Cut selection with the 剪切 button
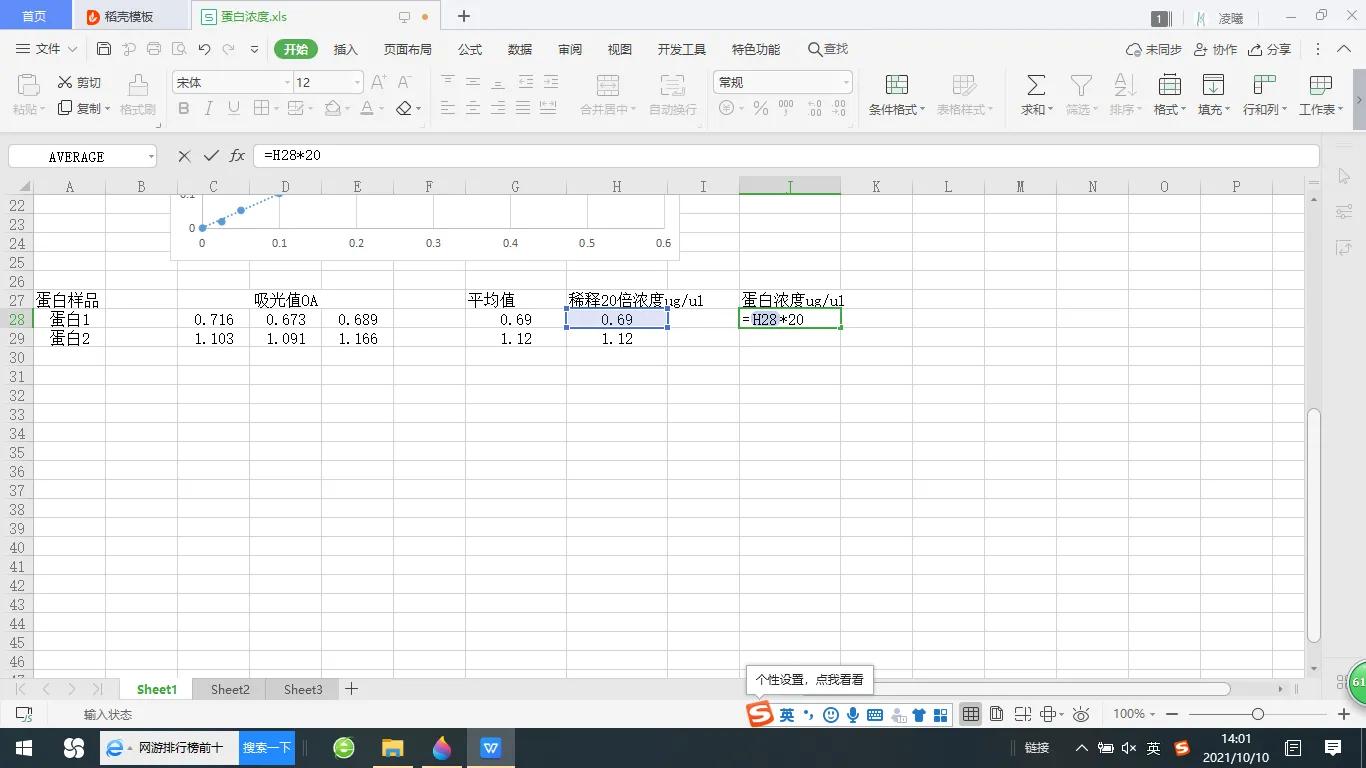 coord(79,82)
